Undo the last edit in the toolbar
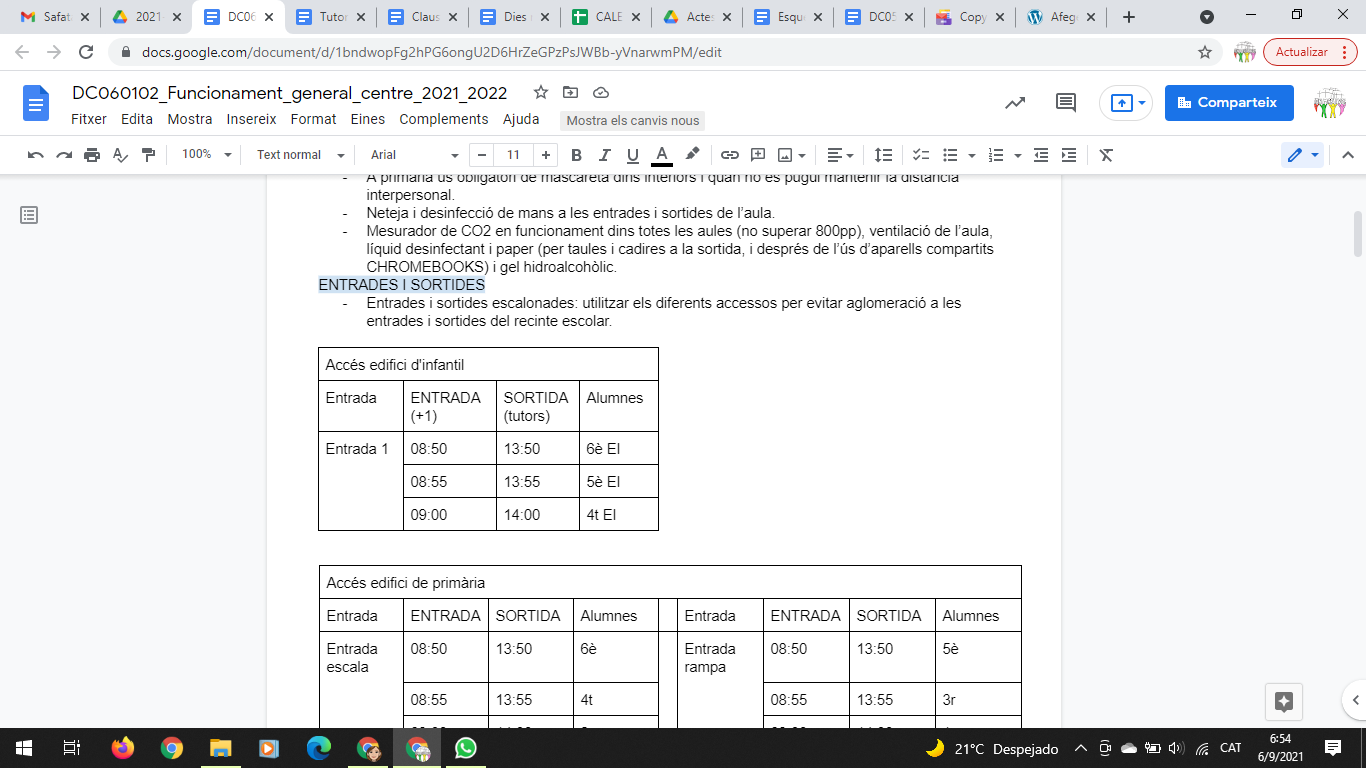This screenshot has height=768, width=1366. [36, 155]
